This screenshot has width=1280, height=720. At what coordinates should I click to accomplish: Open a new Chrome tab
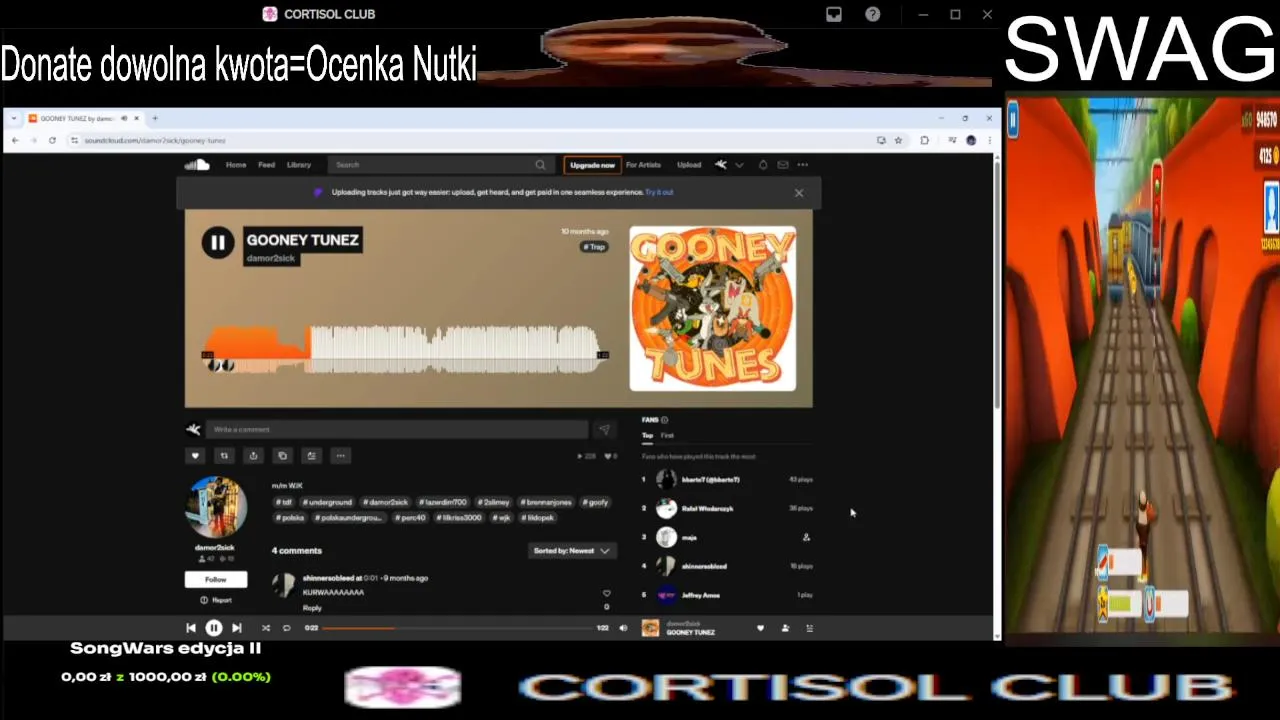pyautogui.click(x=155, y=118)
